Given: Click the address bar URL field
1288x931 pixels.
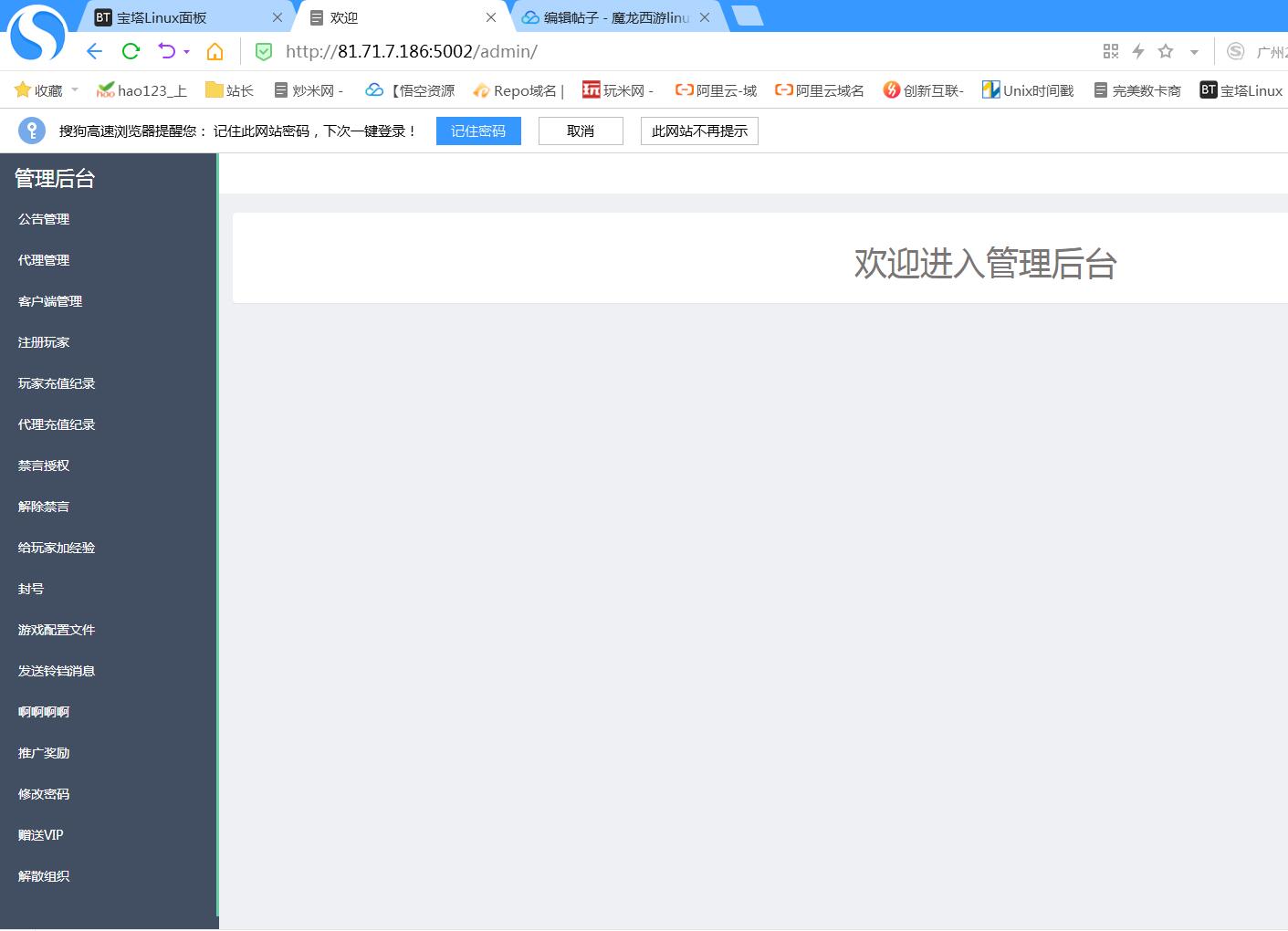Looking at the screenshot, I should (639, 51).
